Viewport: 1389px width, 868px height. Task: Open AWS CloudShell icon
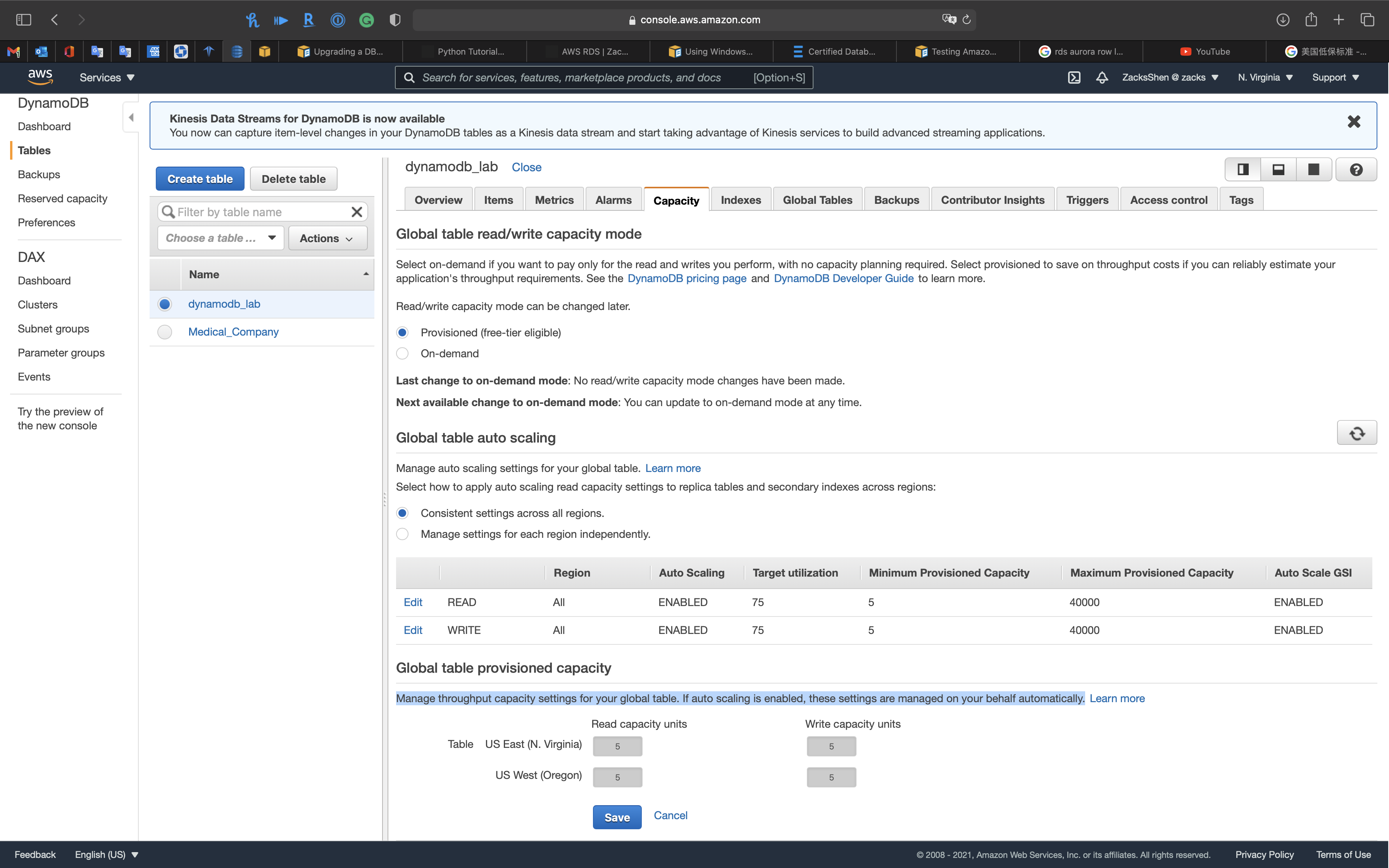tap(1074, 77)
